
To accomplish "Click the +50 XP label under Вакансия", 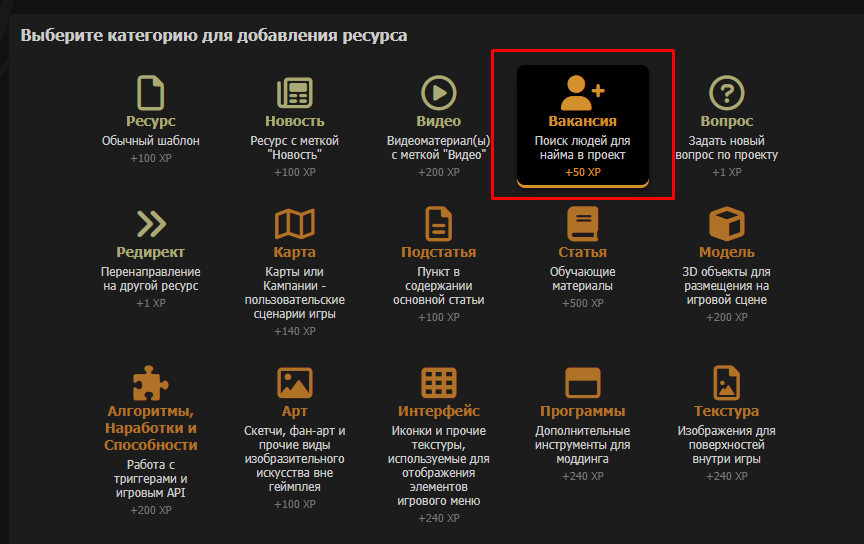I will [x=582, y=173].
